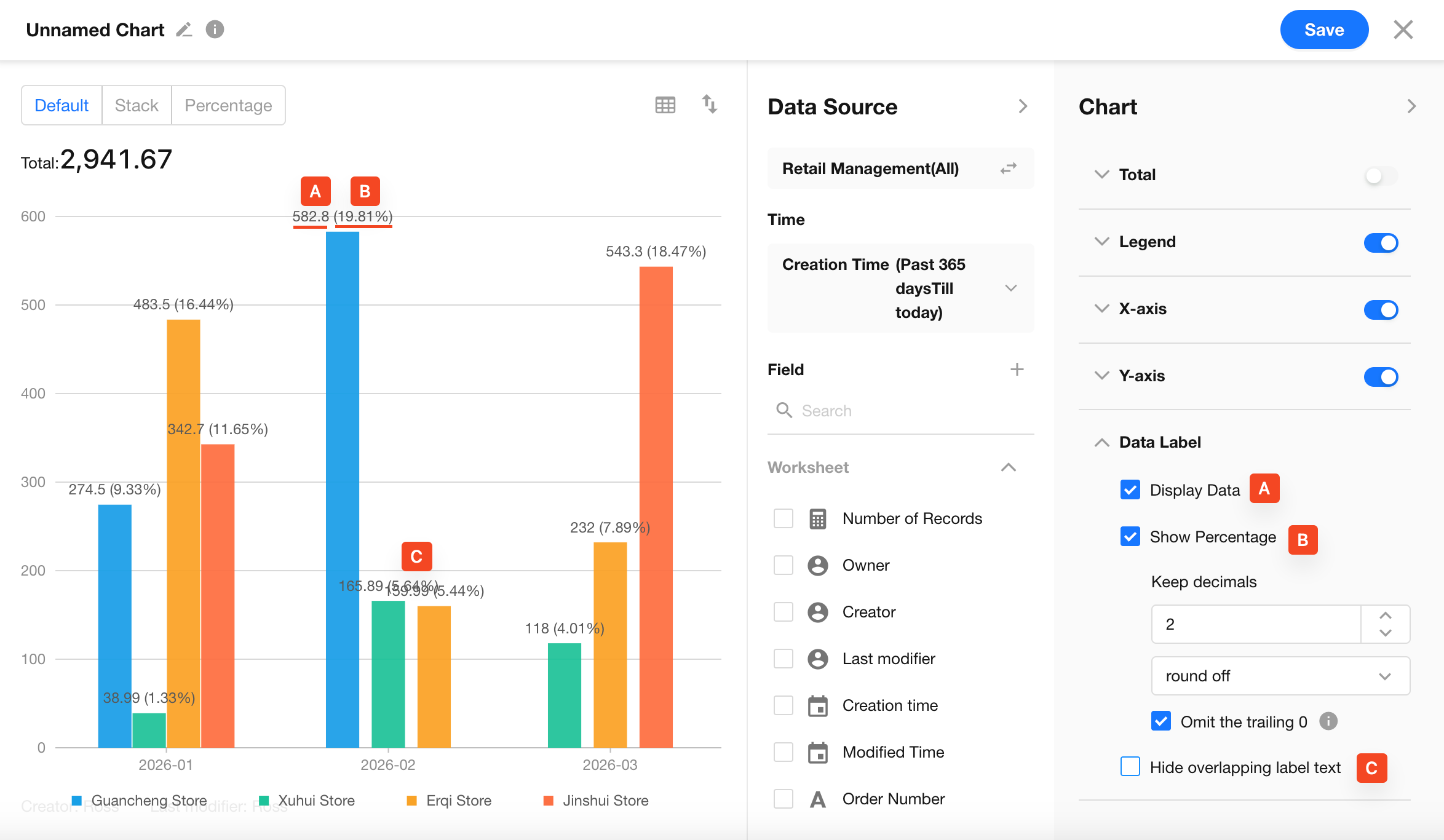The width and height of the screenshot is (1444, 840).
Task: Open the round off dropdown
Action: (x=1280, y=676)
